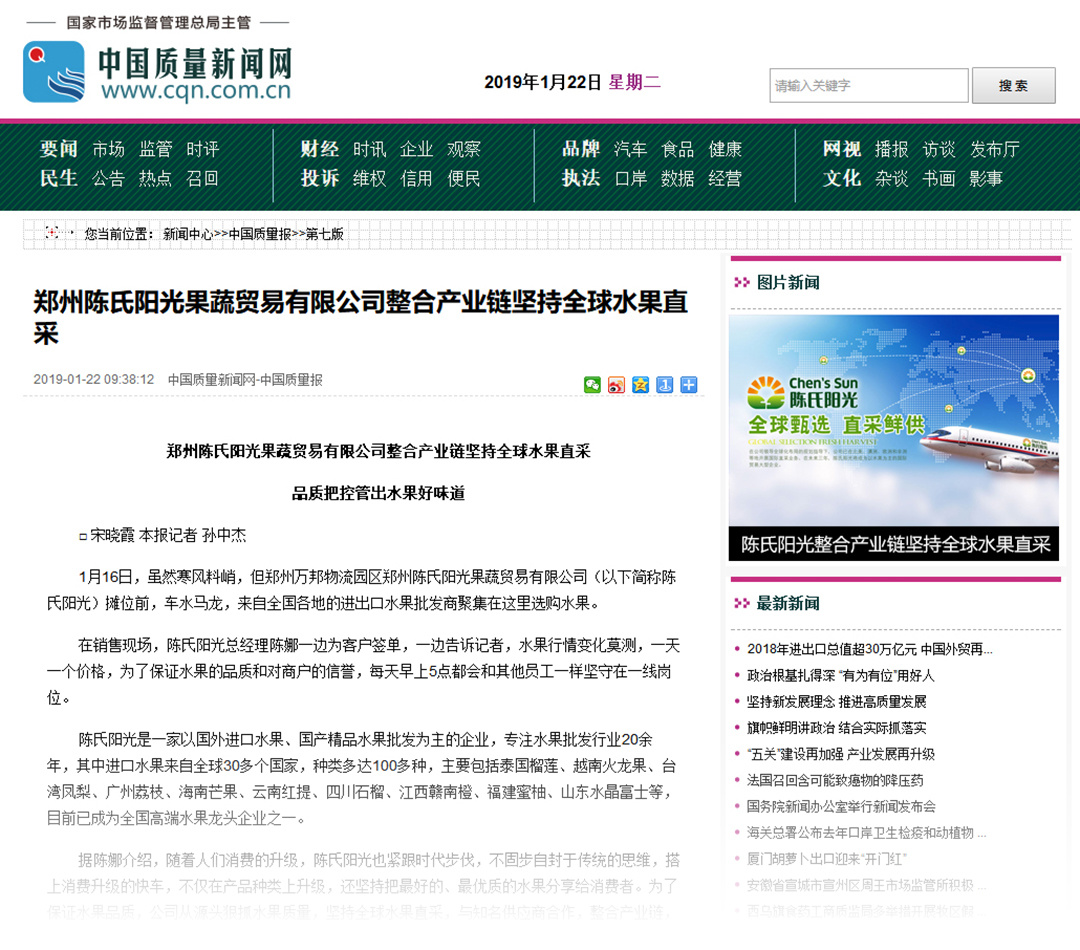Screen dimensions: 1080x950
Task: Open the 投诉 navigation section
Action: 320,178
